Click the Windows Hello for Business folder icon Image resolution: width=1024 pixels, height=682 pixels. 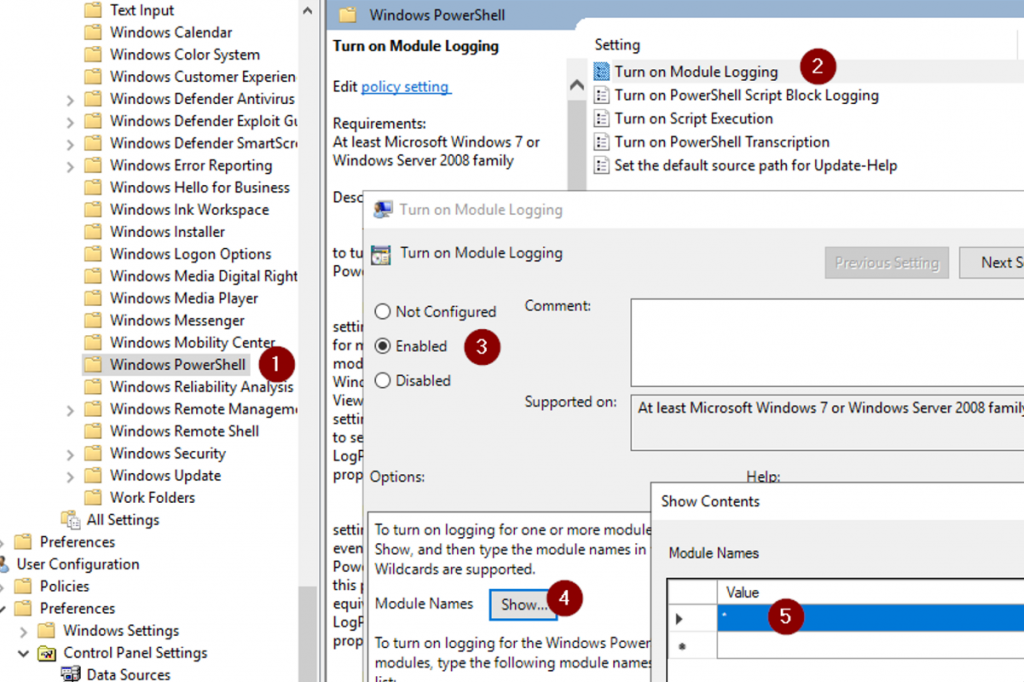pos(93,187)
